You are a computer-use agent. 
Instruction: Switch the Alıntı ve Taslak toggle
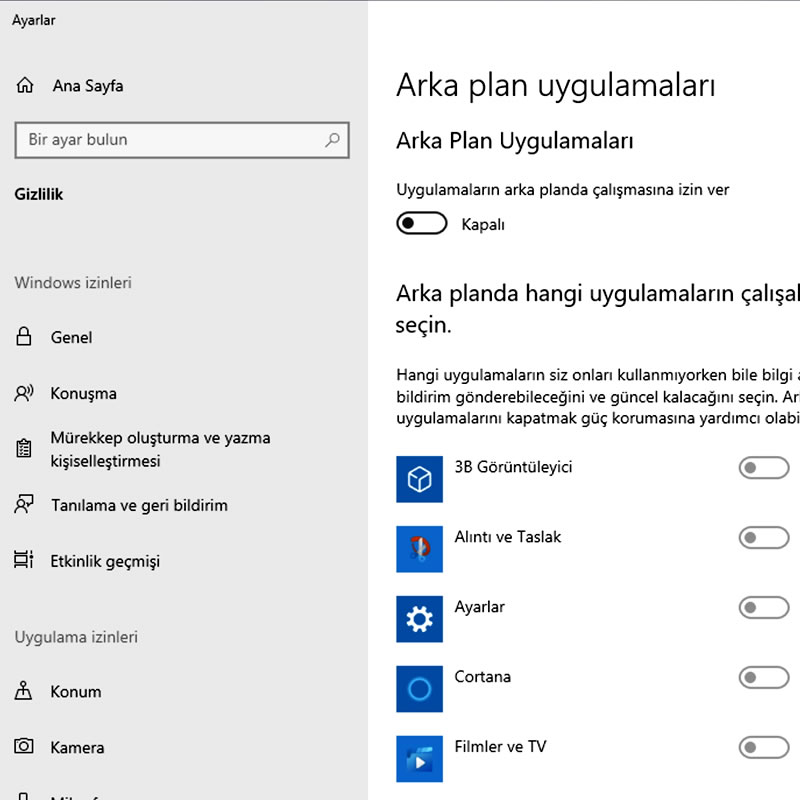[763, 538]
